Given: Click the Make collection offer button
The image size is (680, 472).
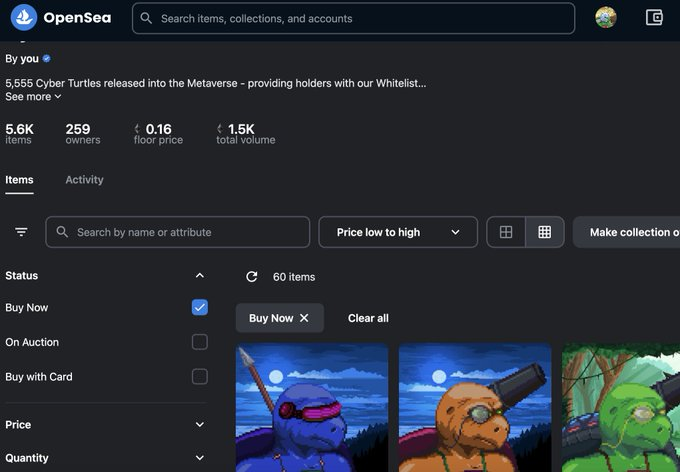Looking at the screenshot, I should (626, 232).
